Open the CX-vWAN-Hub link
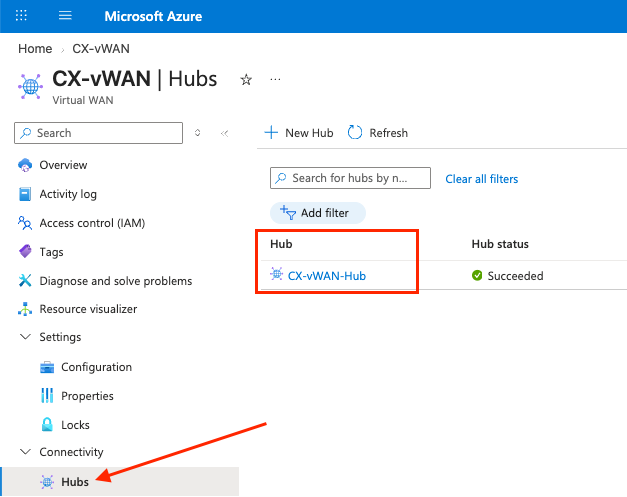Image resolution: width=627 pixels, height=497 pixels. [x=327, y=276]
